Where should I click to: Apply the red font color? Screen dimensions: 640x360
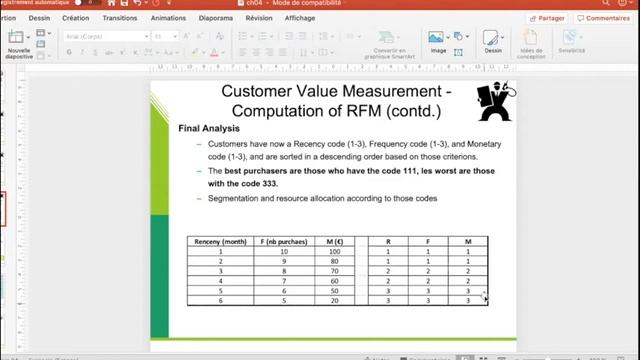click(214, 52)
